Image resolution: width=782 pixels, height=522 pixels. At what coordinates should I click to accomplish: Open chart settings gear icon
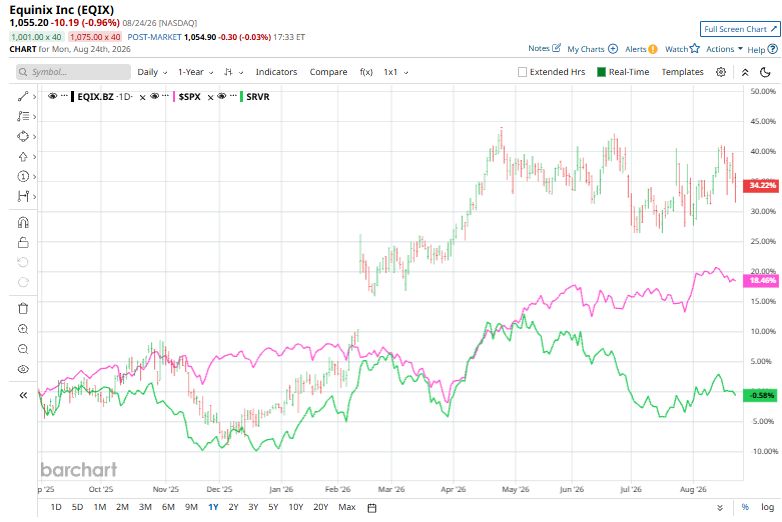721,72
